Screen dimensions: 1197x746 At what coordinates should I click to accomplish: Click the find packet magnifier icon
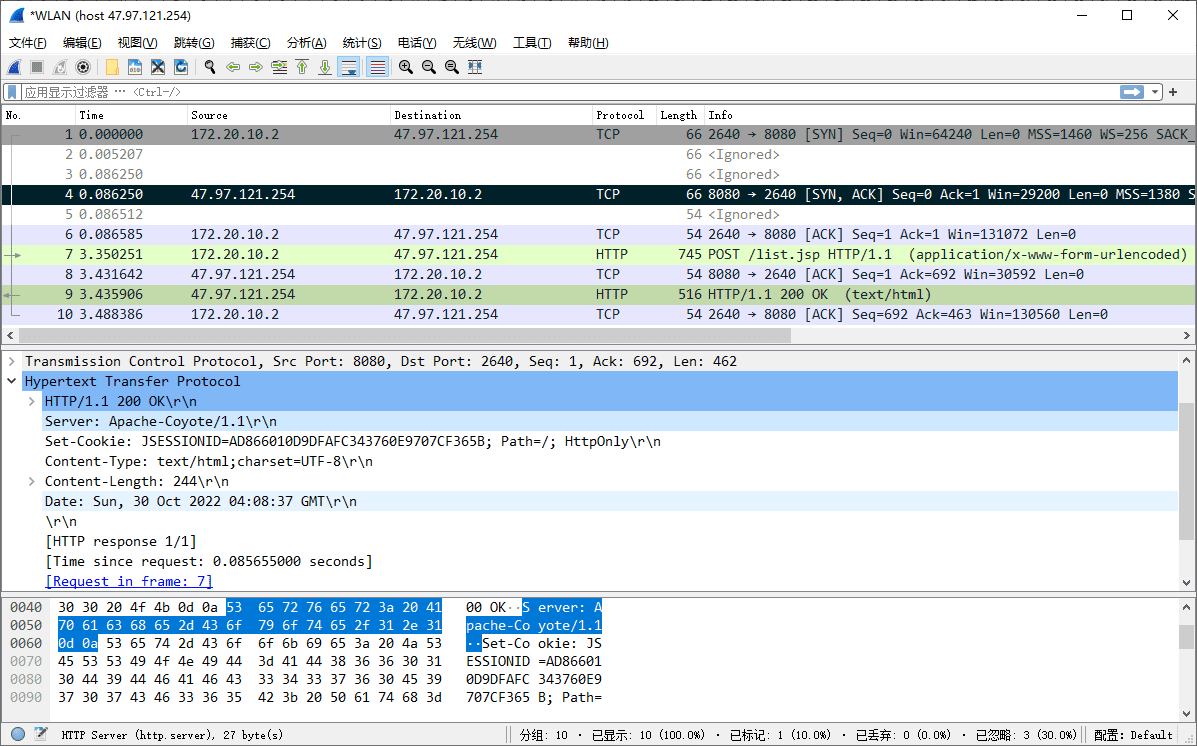tap(210, 67)
